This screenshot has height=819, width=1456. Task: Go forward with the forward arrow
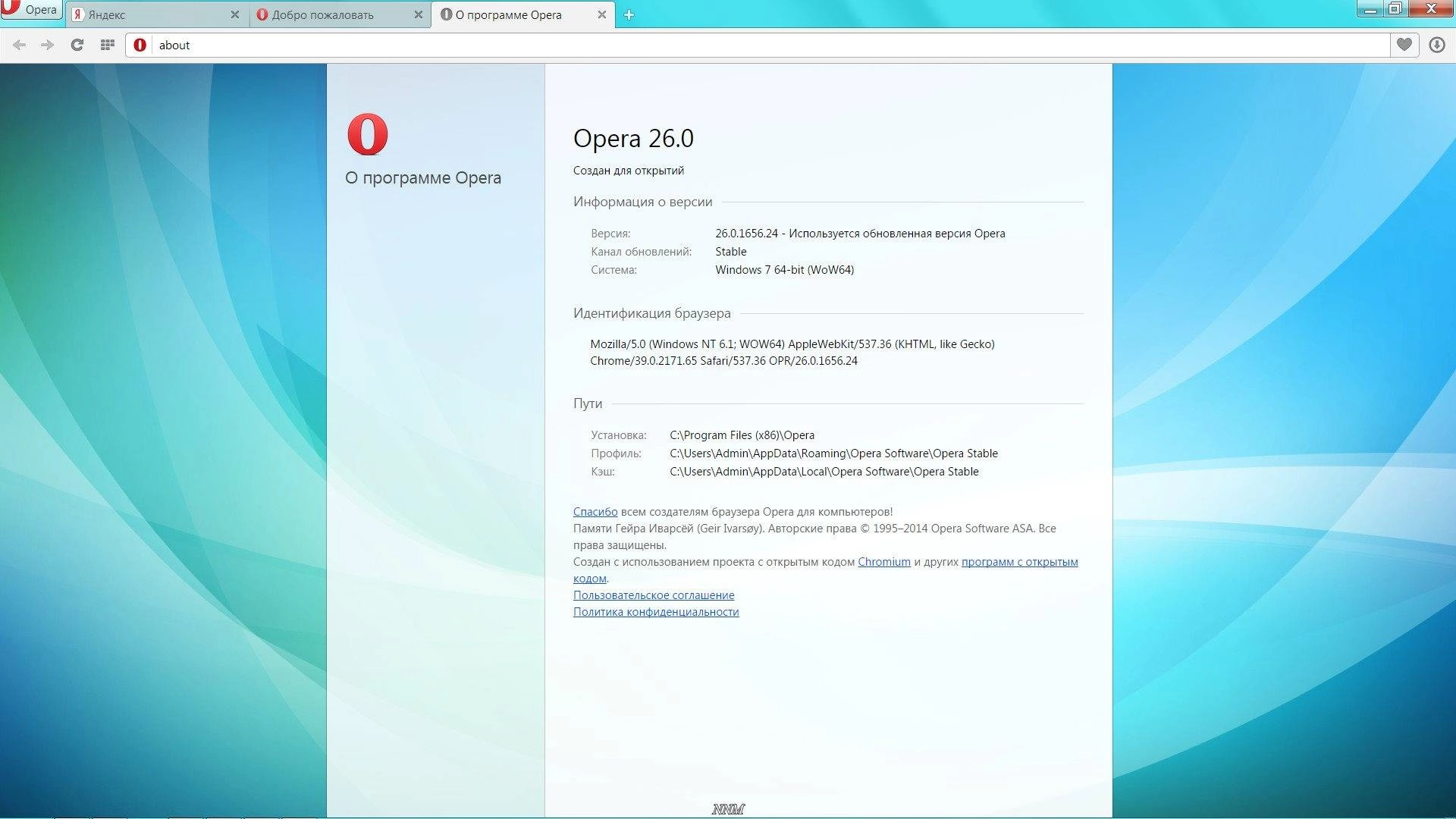coord(48,45)
